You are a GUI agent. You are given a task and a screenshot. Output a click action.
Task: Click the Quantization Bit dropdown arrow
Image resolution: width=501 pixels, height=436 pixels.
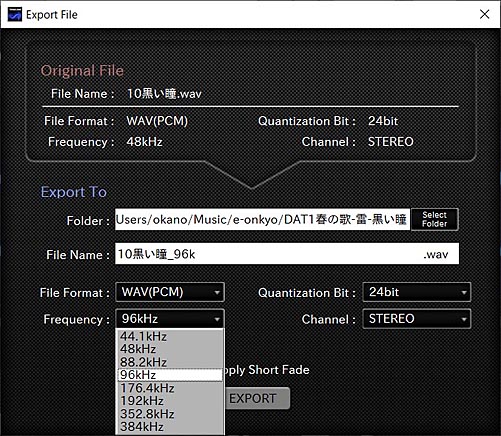tap(464, 292)
